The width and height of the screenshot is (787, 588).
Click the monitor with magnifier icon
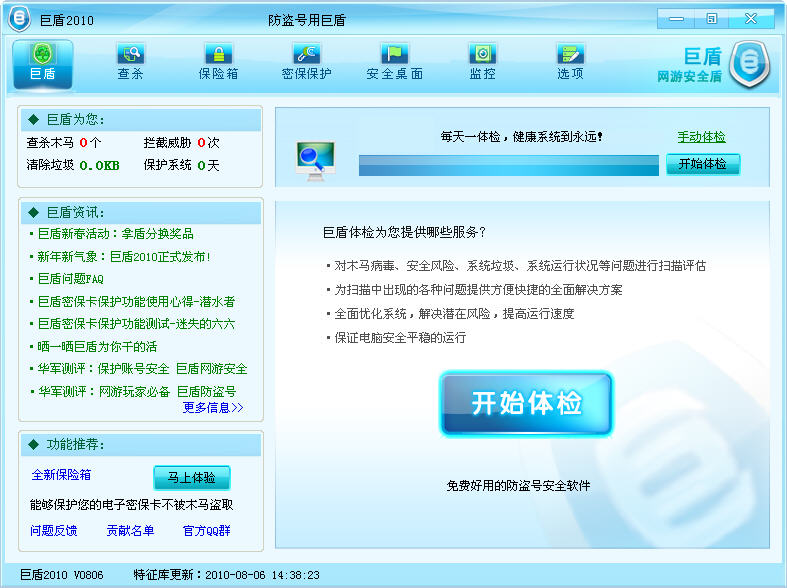315,161
